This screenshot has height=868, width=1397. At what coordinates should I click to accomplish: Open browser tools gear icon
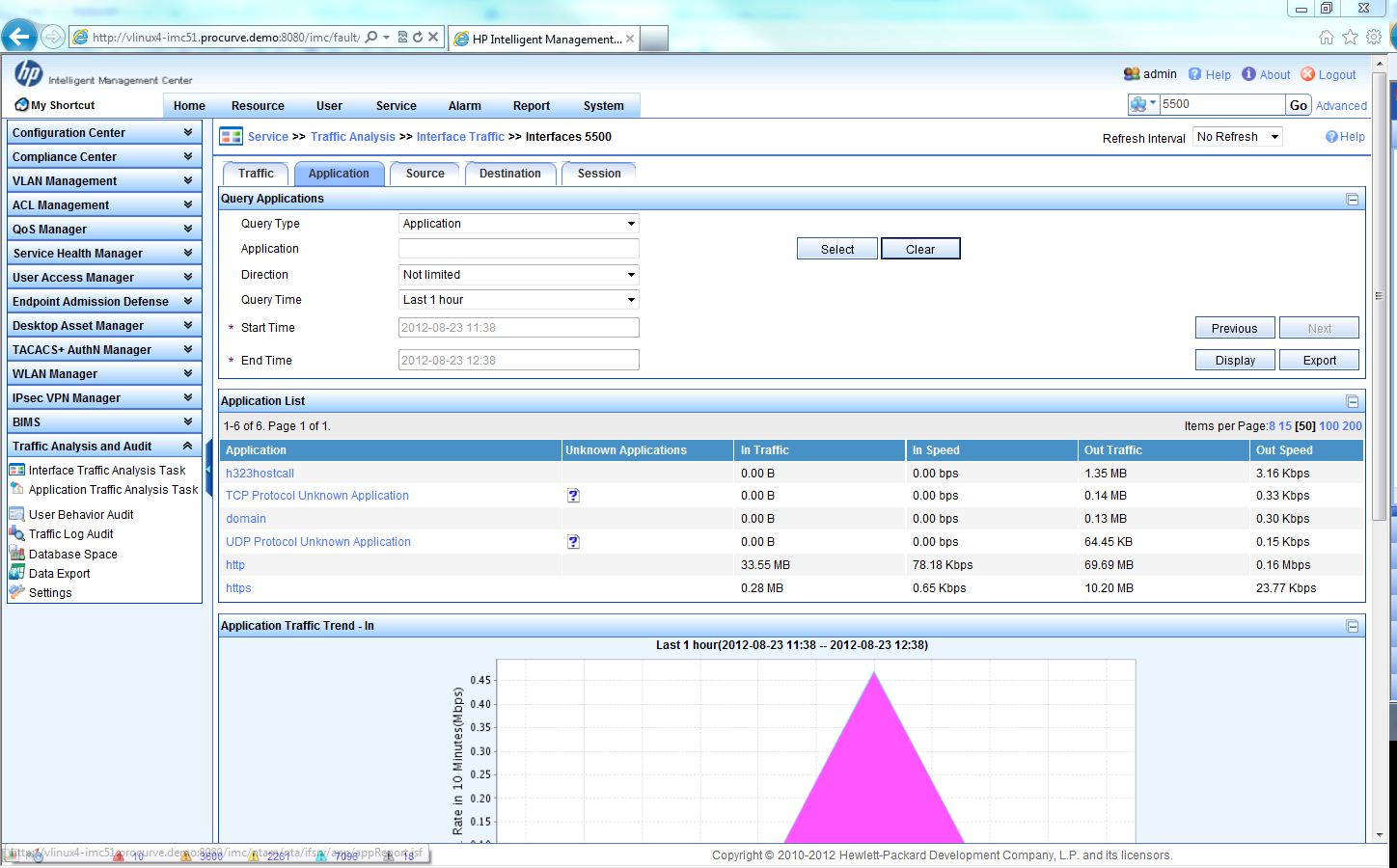click(1374, 37)
